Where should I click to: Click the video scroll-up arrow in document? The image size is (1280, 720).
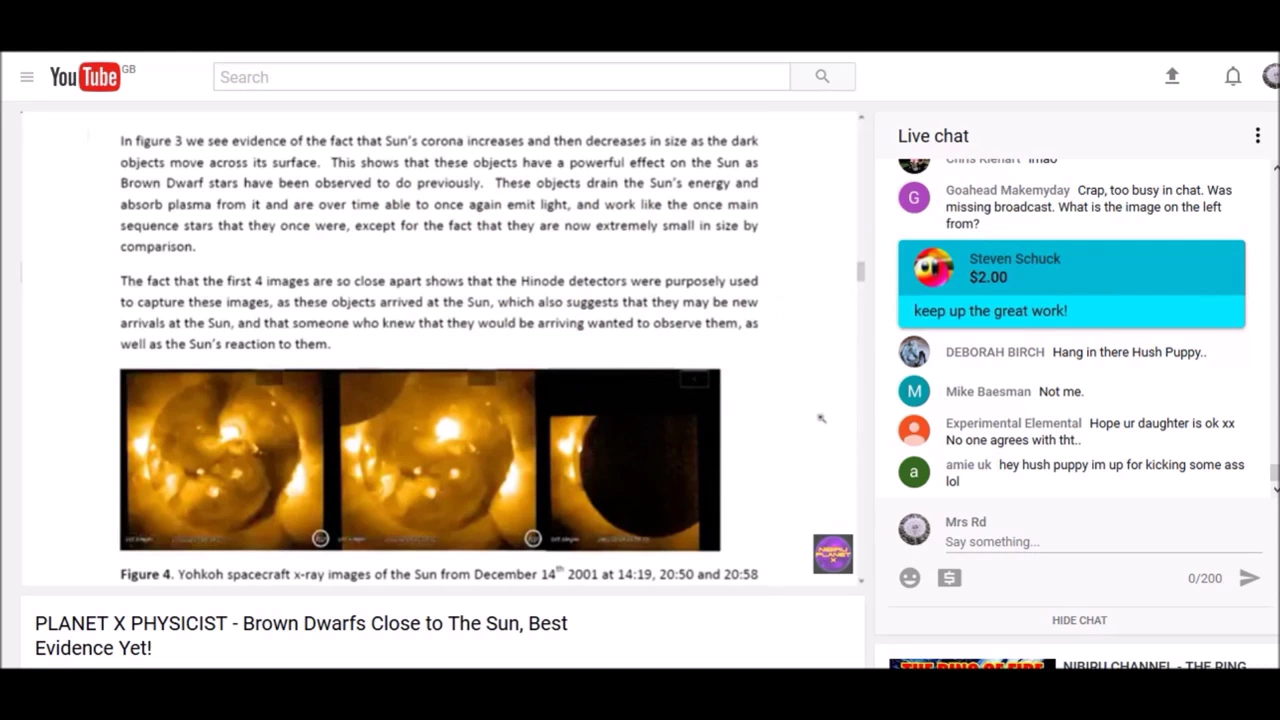(860, 118)
